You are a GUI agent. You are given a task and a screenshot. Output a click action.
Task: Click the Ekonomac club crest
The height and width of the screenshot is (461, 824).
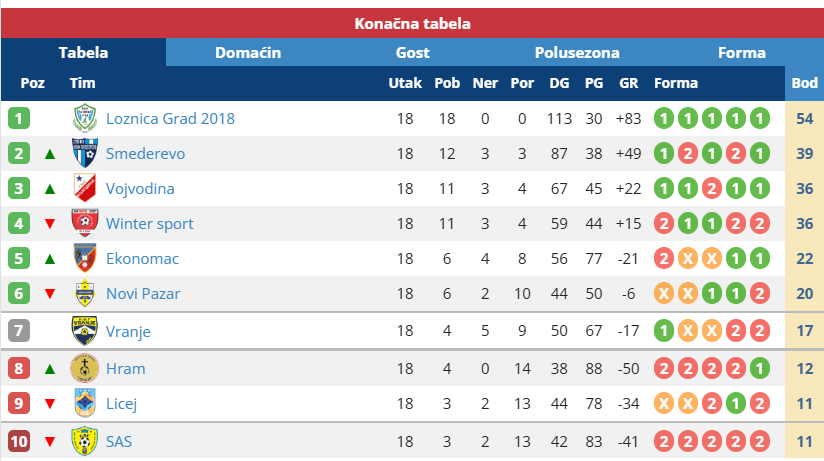click(x=85, y=259)
